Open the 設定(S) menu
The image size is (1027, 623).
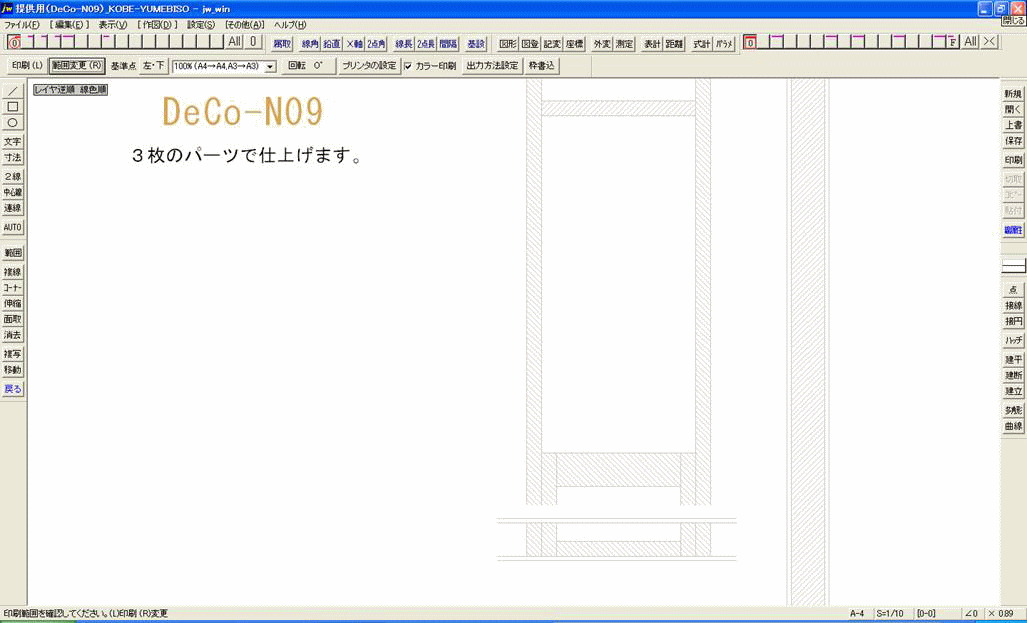tap(201, 24)
